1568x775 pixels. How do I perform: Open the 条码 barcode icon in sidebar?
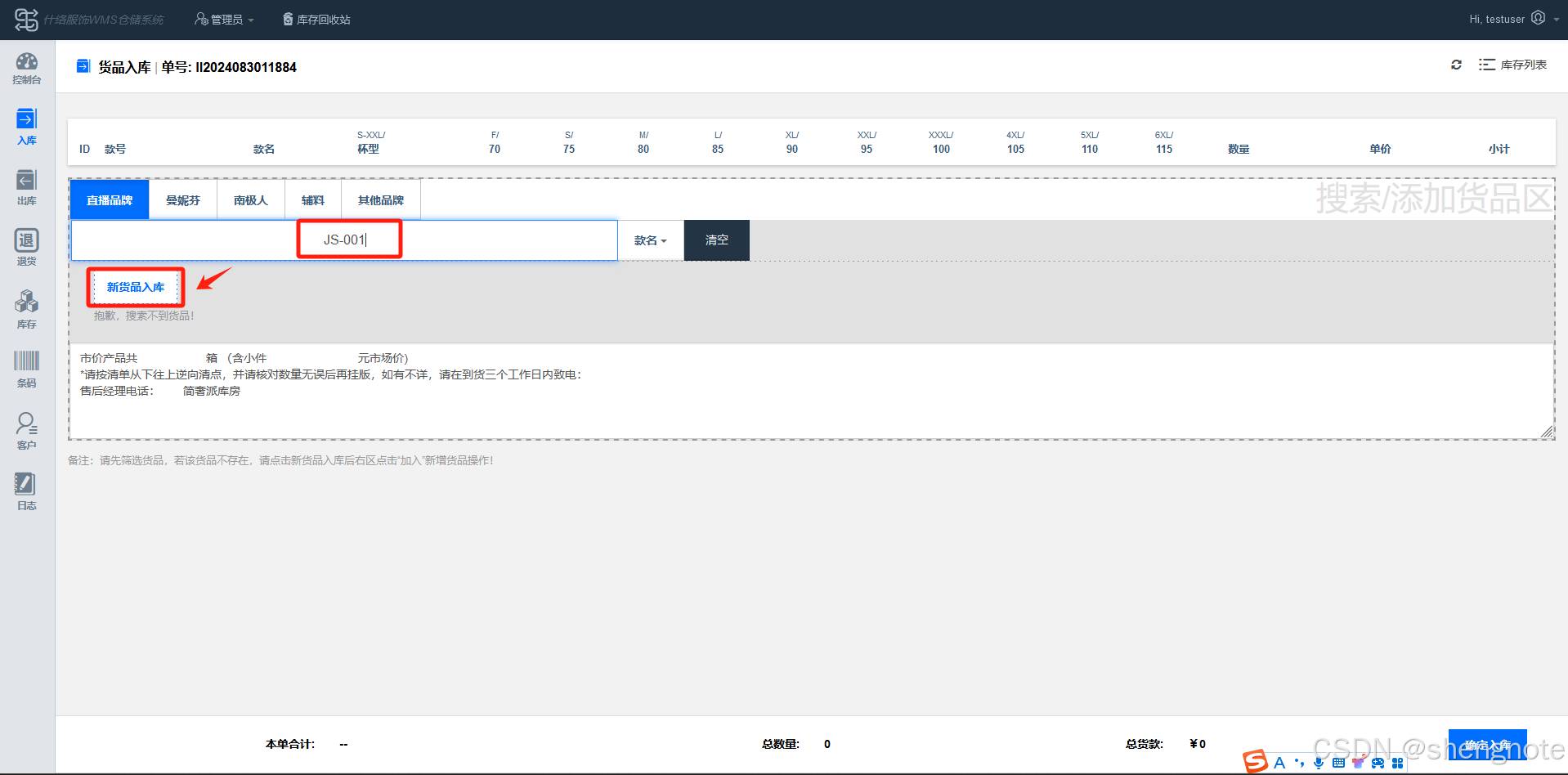(x=27, y=369)
